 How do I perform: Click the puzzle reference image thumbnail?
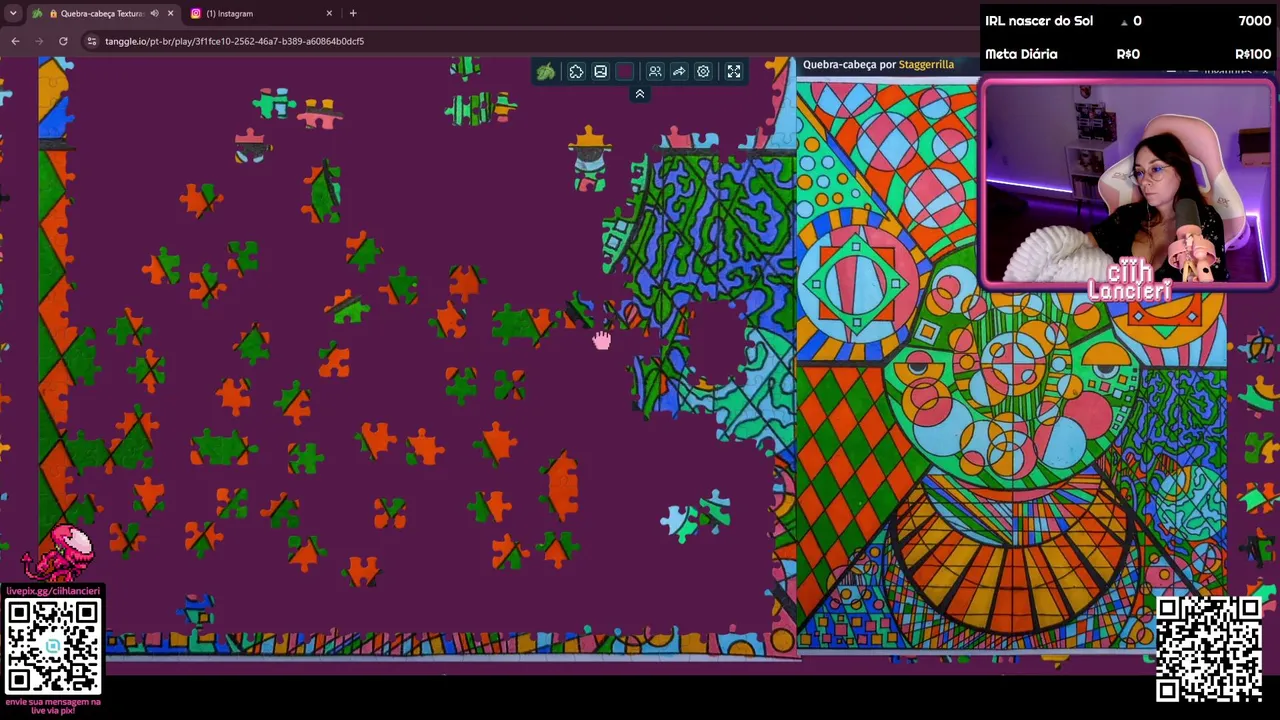(1011, 366)
